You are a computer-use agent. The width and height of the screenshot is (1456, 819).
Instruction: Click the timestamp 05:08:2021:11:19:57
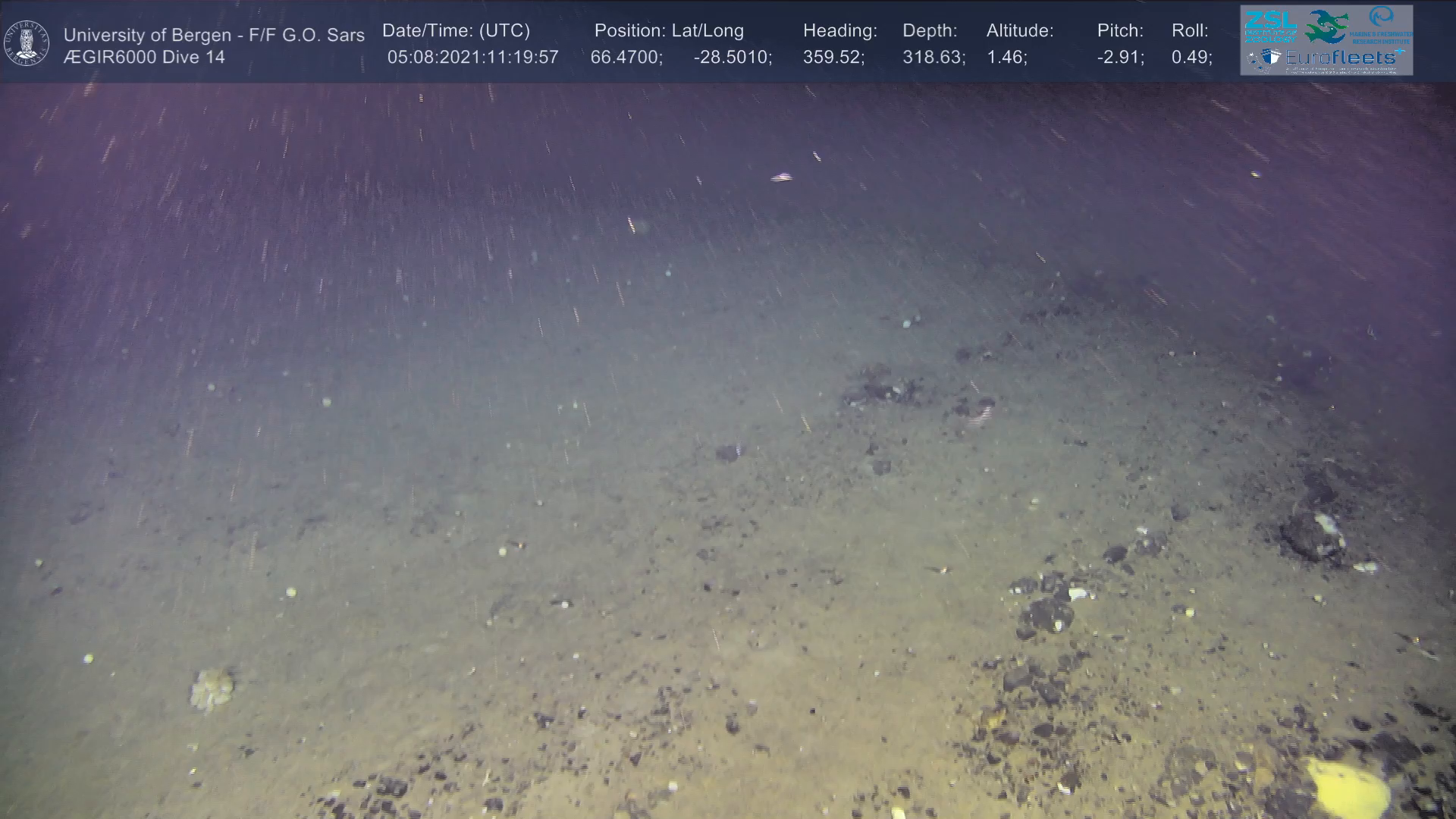coord(472,58)
